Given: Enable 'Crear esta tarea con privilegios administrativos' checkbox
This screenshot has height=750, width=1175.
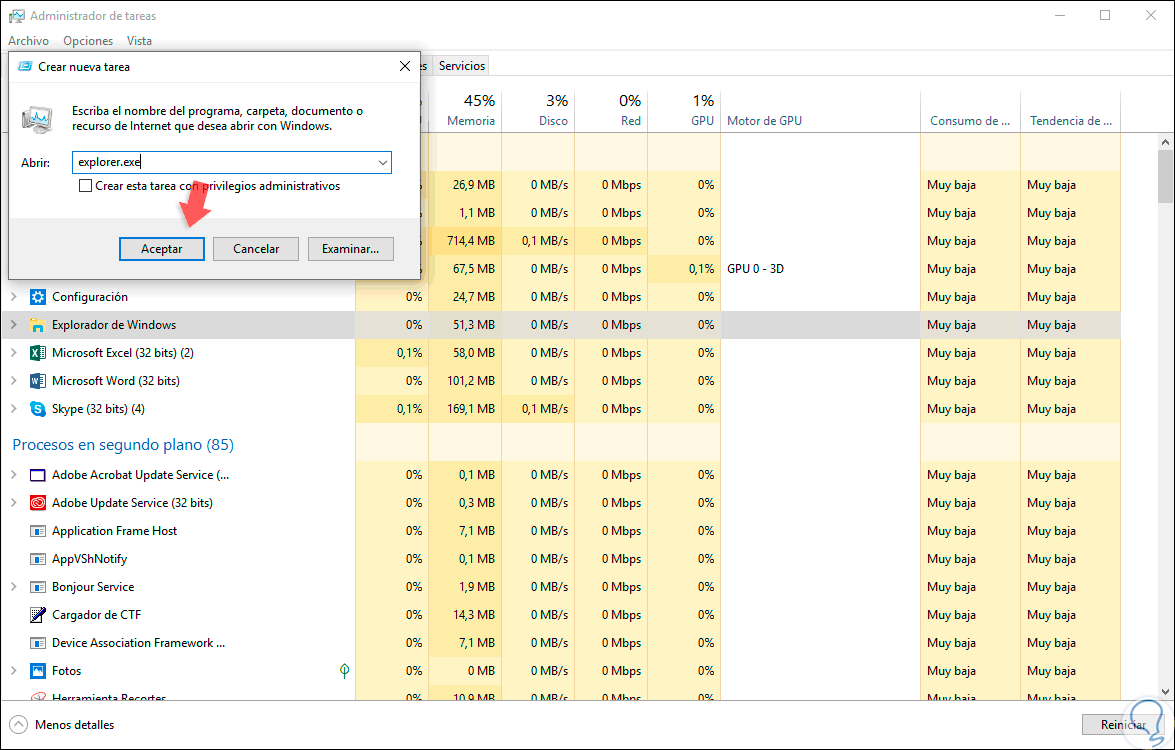Looking at the screenshot, I should tap(86, 186).
